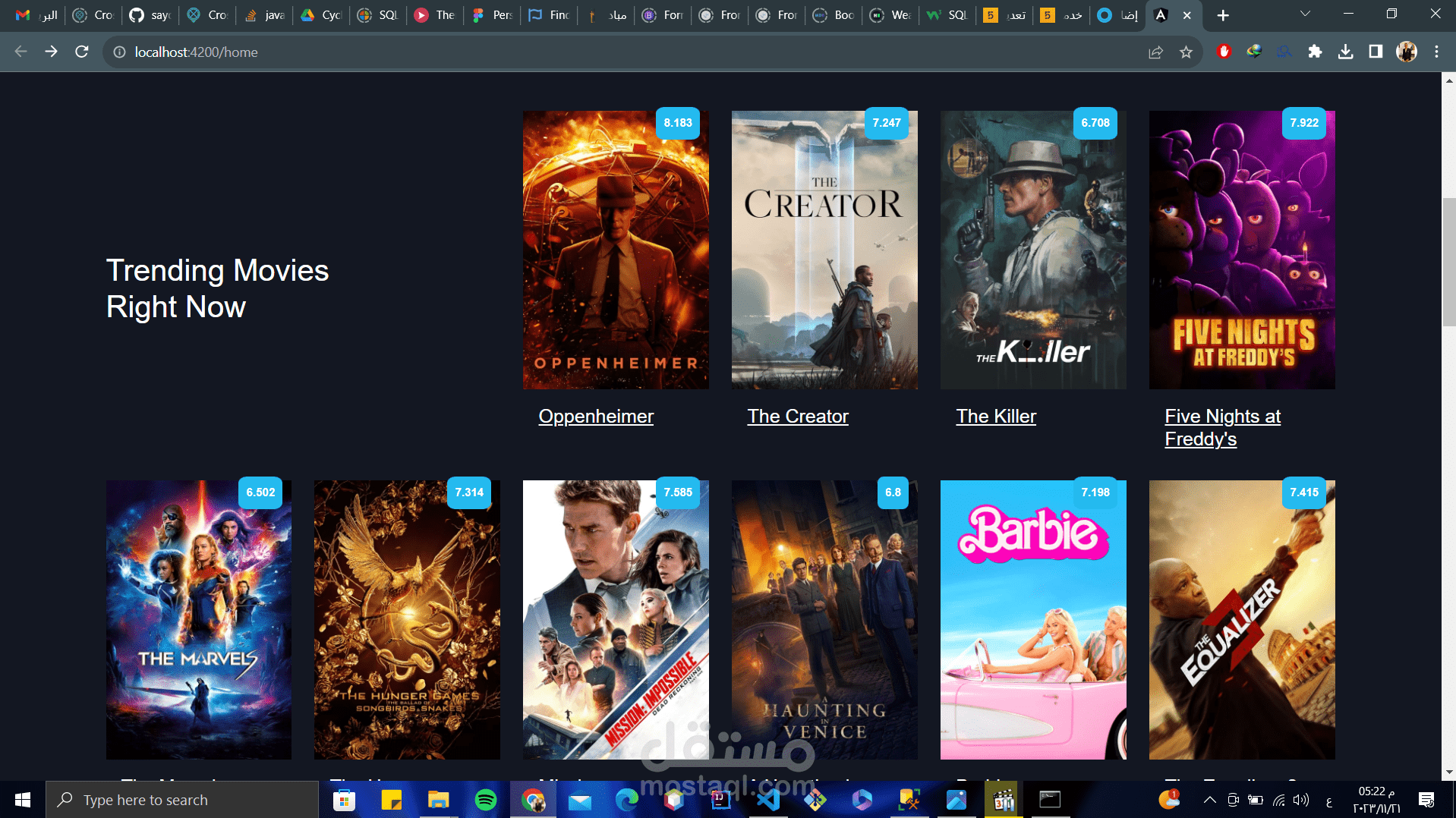
Task: Open the tab search dropdown chevron
Action: pyautogui.click(x=1305, y=14)
